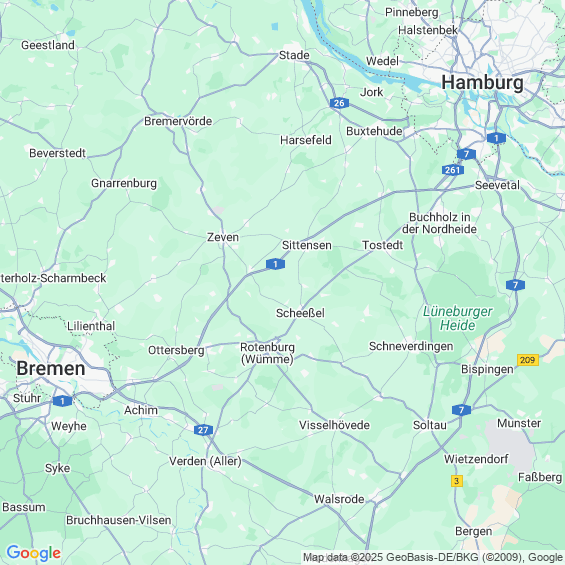The width and height of the screenshot is (565, 565).
Task: Click the A1 shield near Stuhr
Action: (62, 401)
